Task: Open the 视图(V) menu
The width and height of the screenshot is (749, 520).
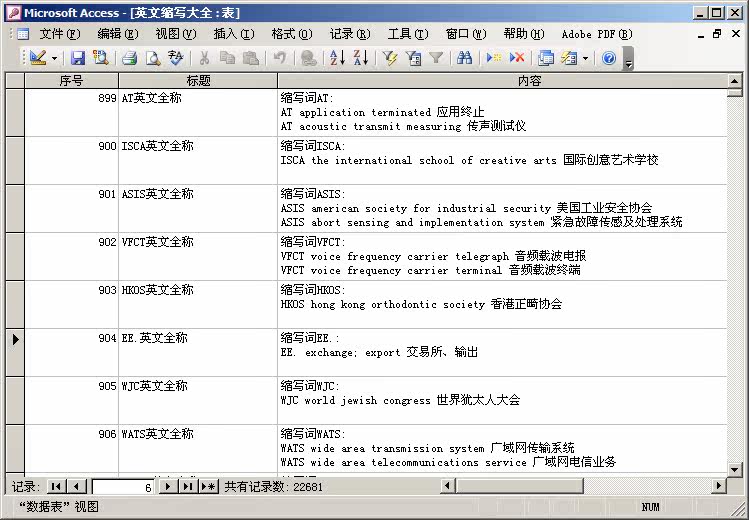Action: [176, 34]
